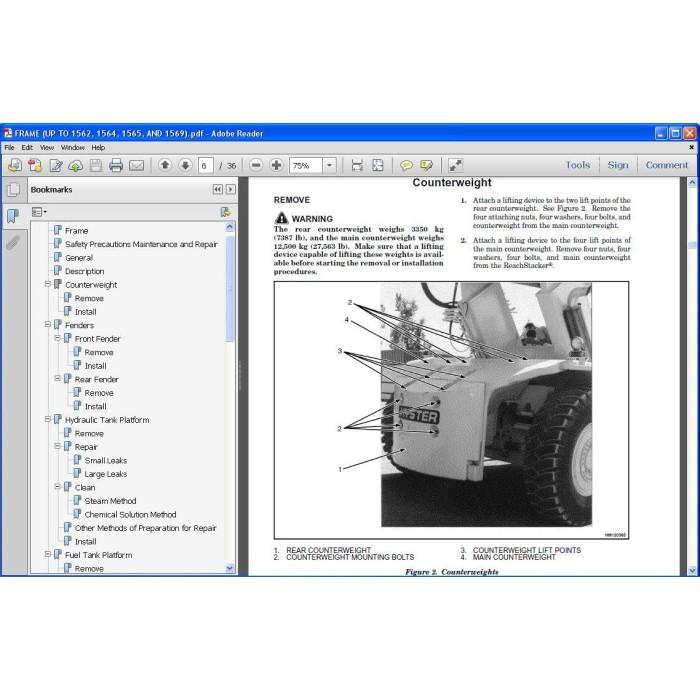Zoom in with the plus button

[276, 165]
